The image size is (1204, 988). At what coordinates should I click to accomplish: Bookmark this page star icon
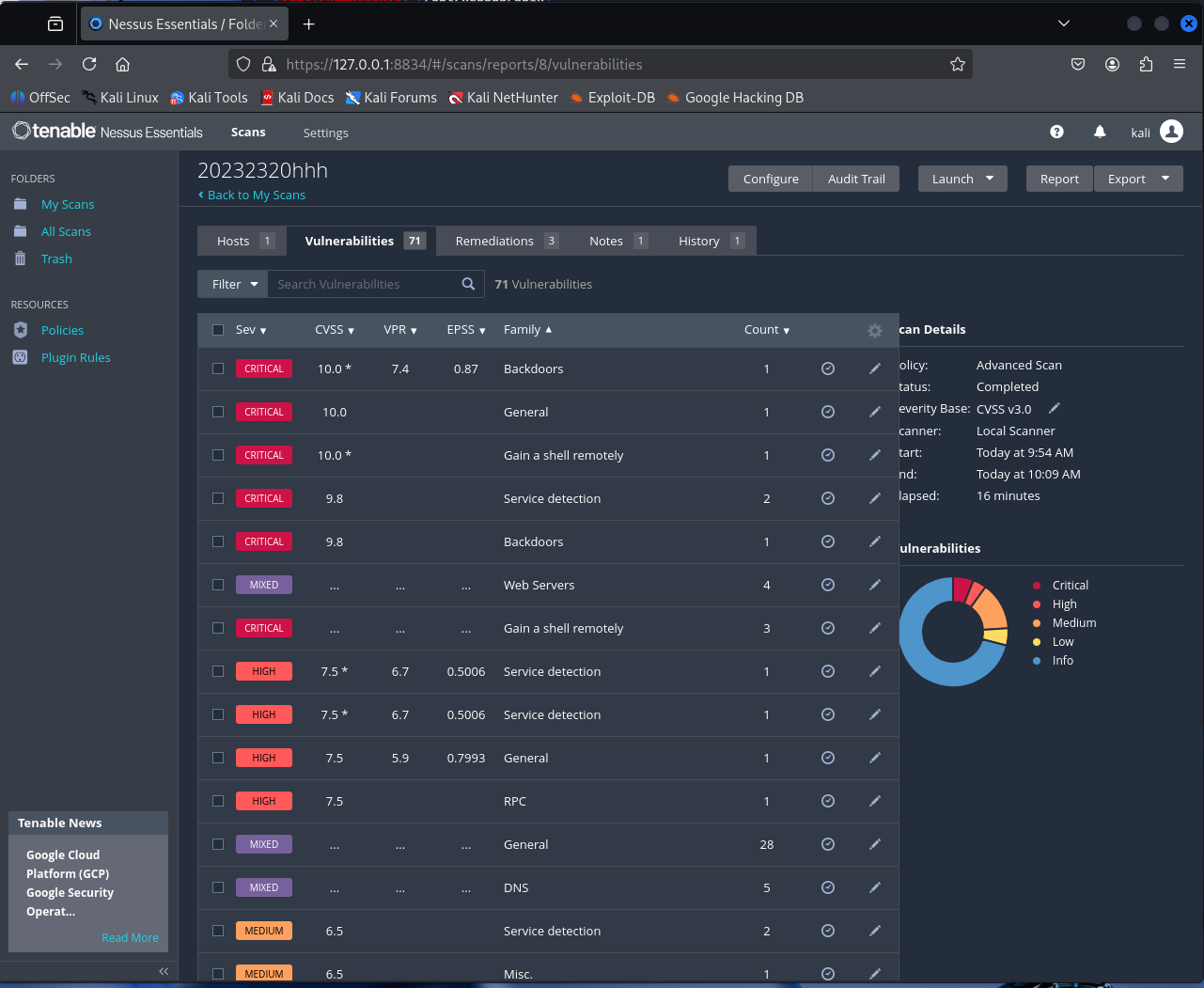tap(958, 64)
